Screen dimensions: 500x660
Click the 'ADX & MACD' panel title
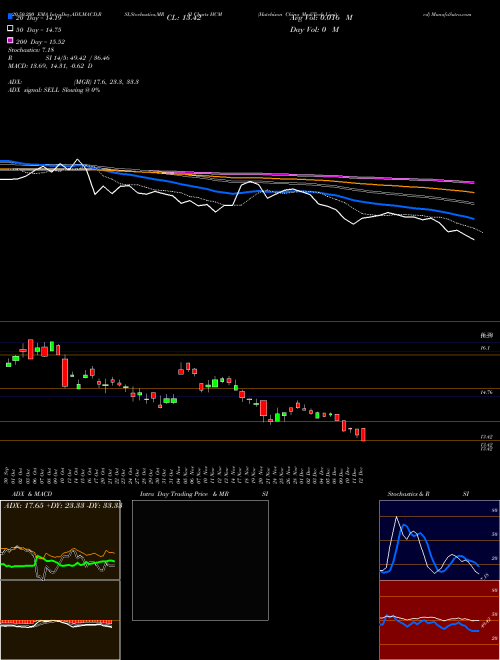point(32,494)
